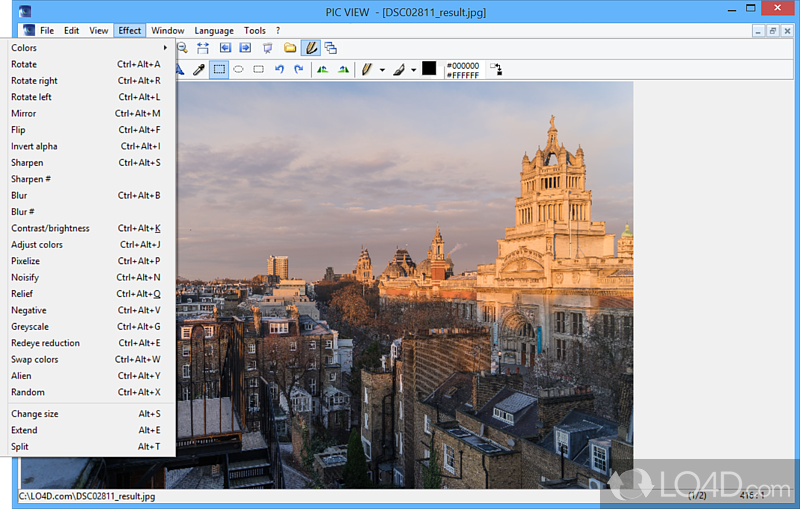Click the black foreground color swatch
This screenshot has height=509, width=800.
click(429, 69)
